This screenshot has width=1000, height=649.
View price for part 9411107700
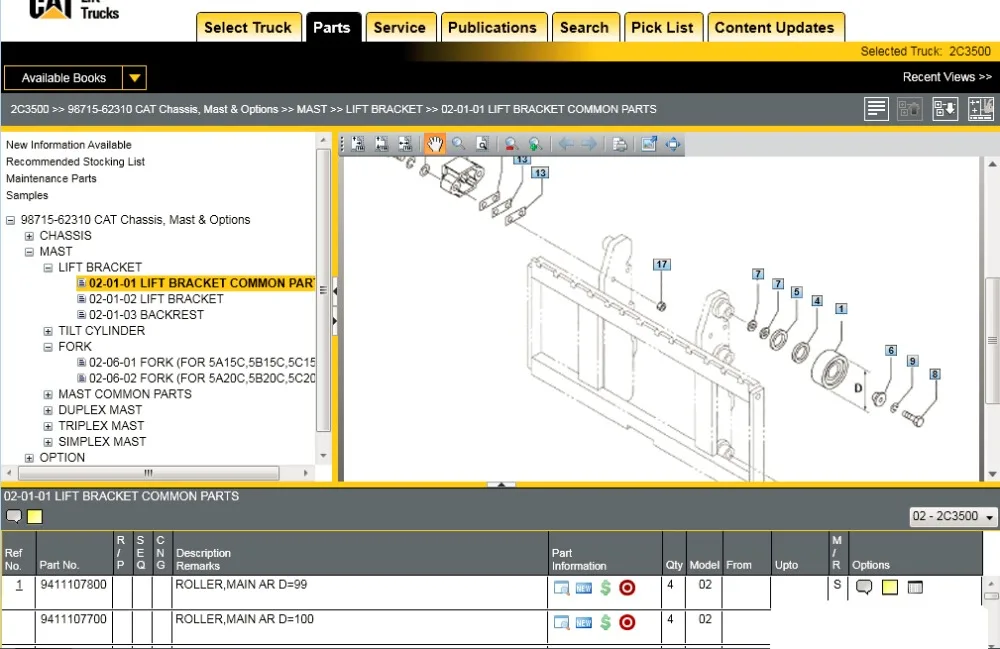click(605, 622)
